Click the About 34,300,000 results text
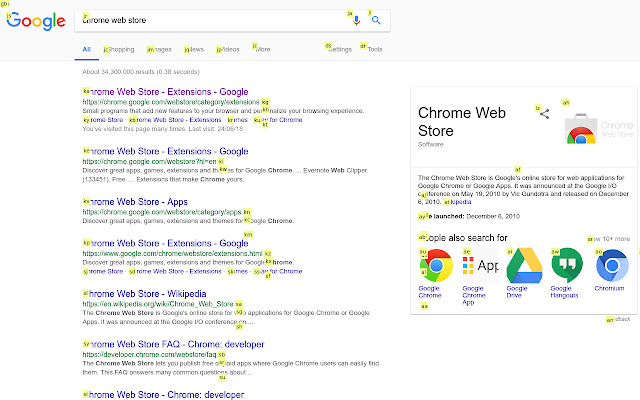The image size is (640, 400). point(141,72)
